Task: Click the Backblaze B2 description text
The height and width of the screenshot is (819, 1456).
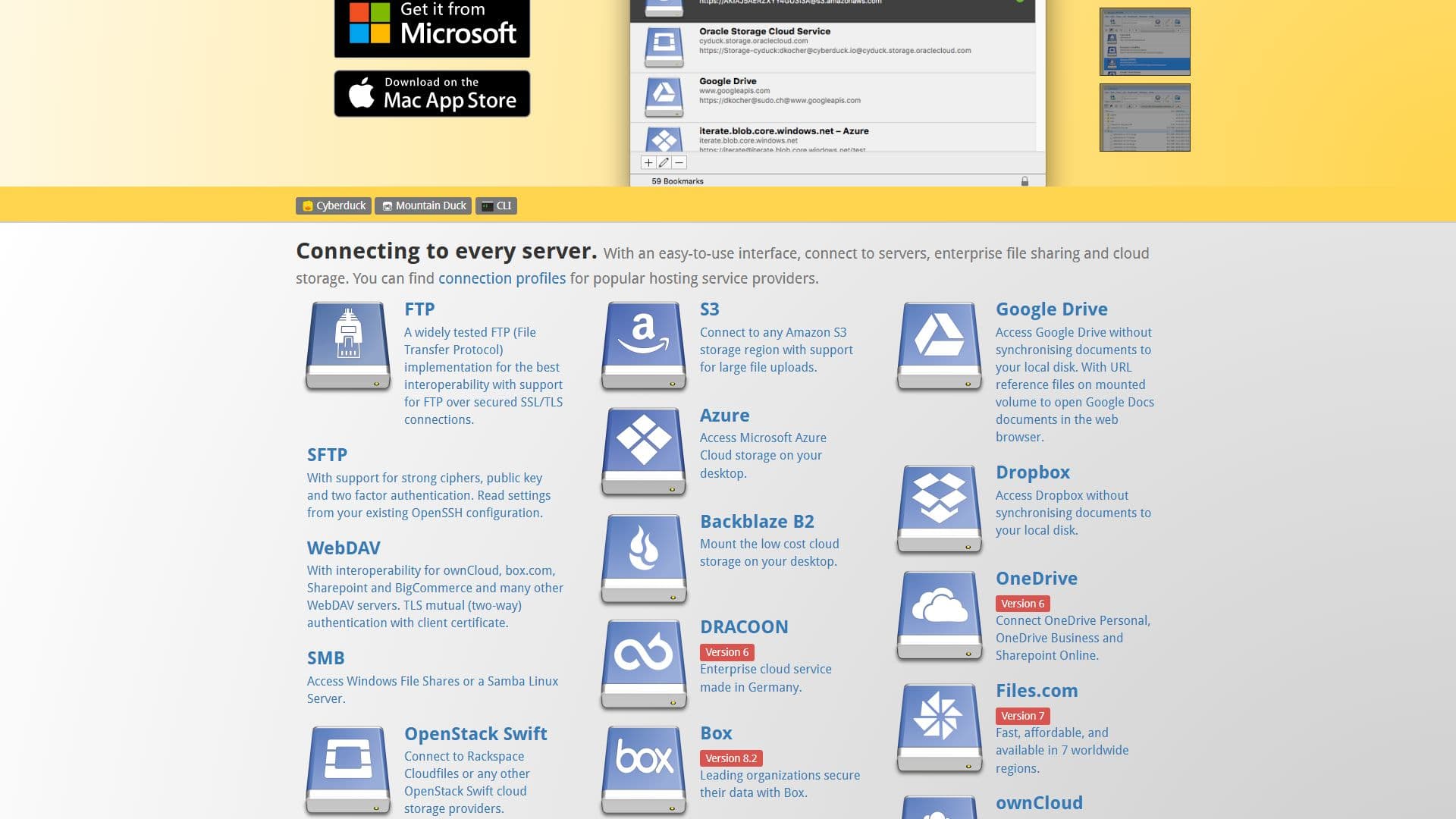Action: click(x=769, y=553)
